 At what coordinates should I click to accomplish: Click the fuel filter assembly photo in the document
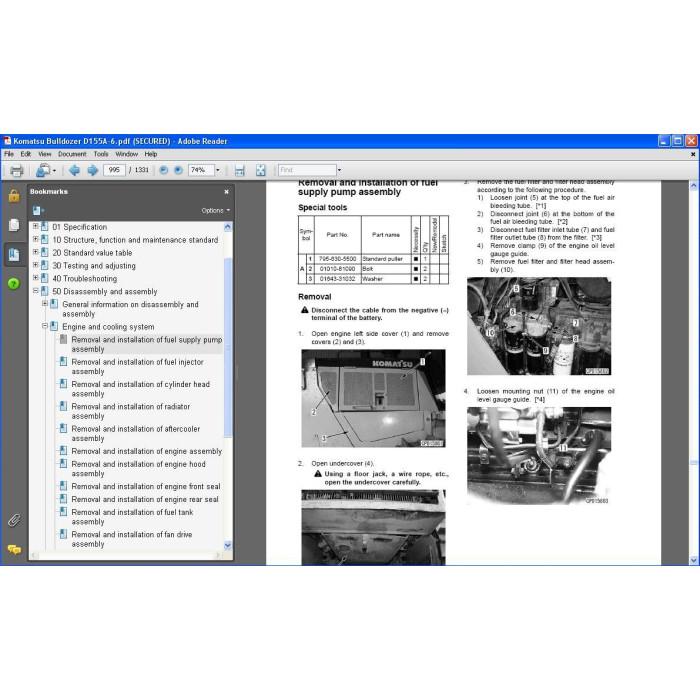[539, 326]
